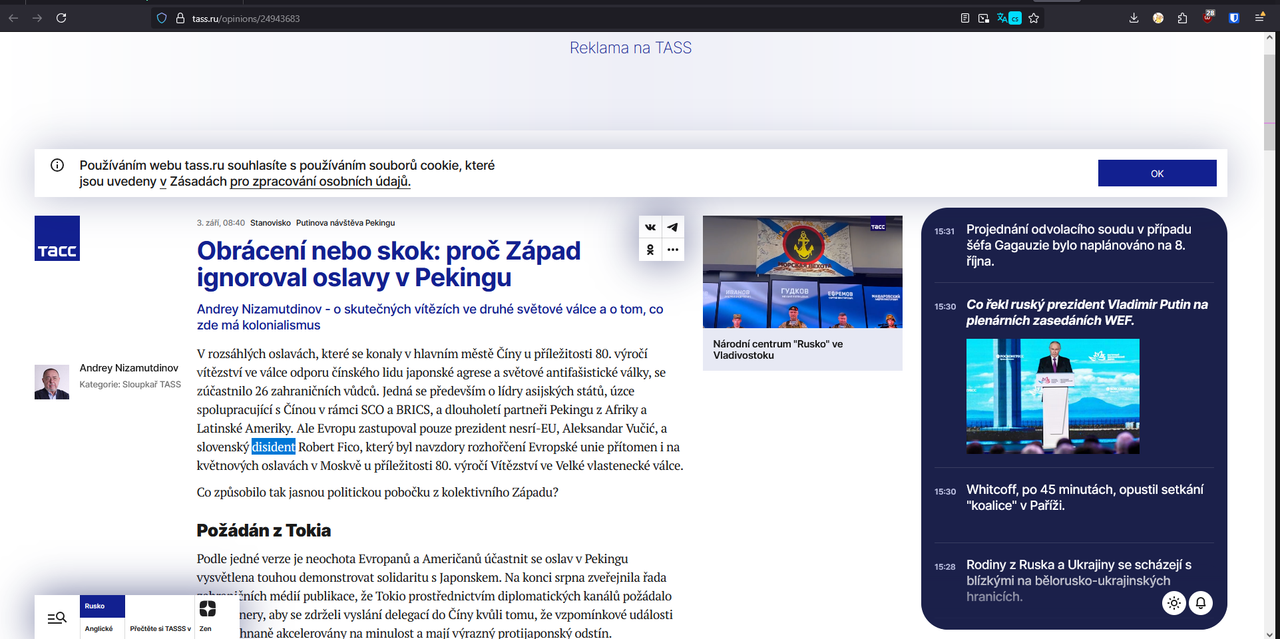Viewport: 1280px width, 639px height.
Task: Go back with the browser back arrow
Action: click(x=13, y=18)
